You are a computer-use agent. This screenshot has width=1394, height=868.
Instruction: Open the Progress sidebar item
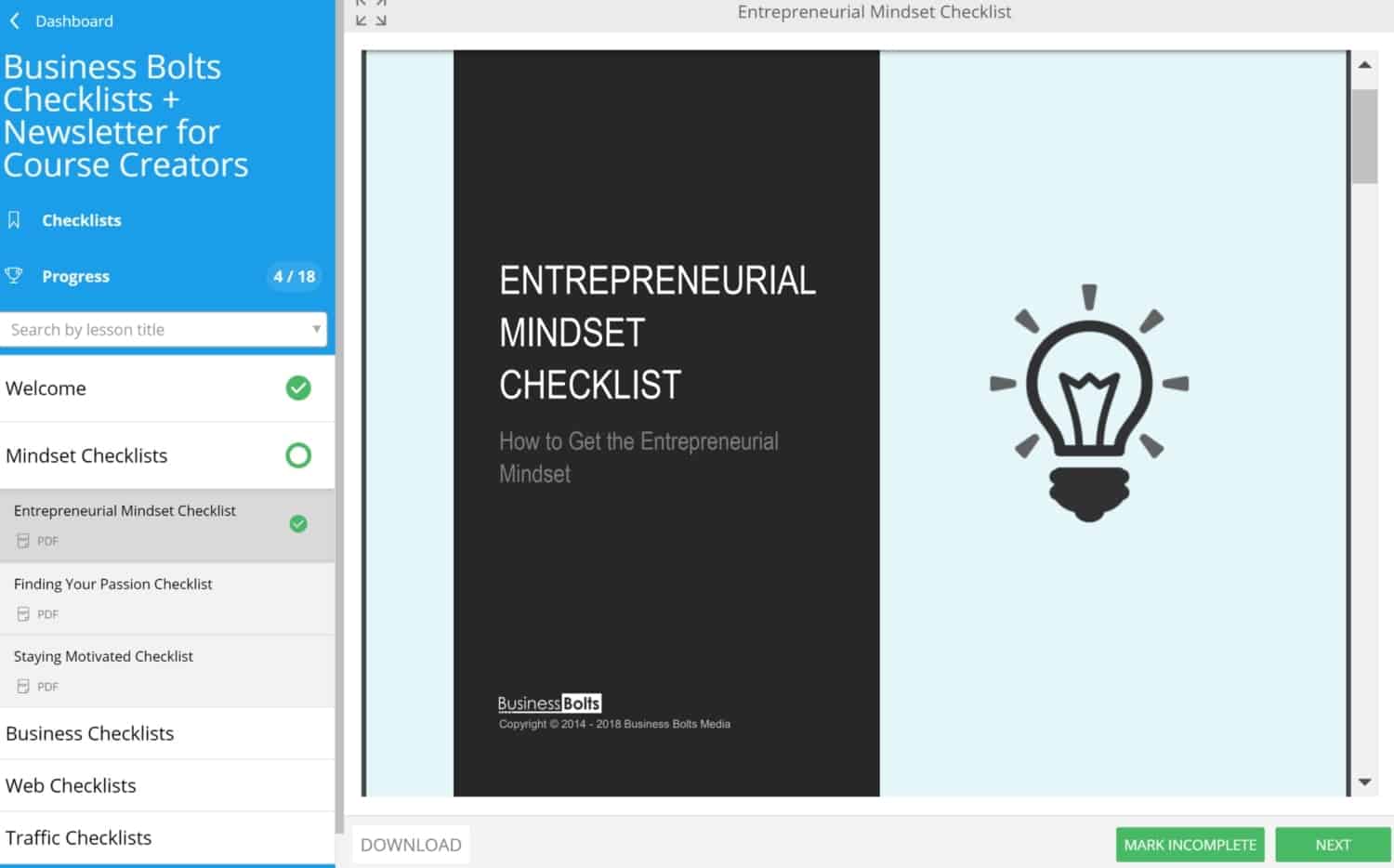[x=75, y=276]
